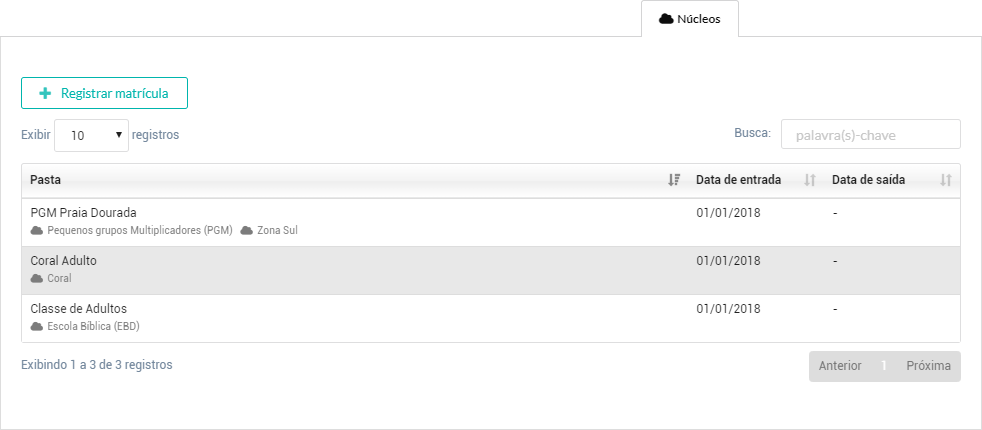This screenshot has width=982, height=430.
Task: Open the Classe de Adultos entry
Action: click(490, 319)
